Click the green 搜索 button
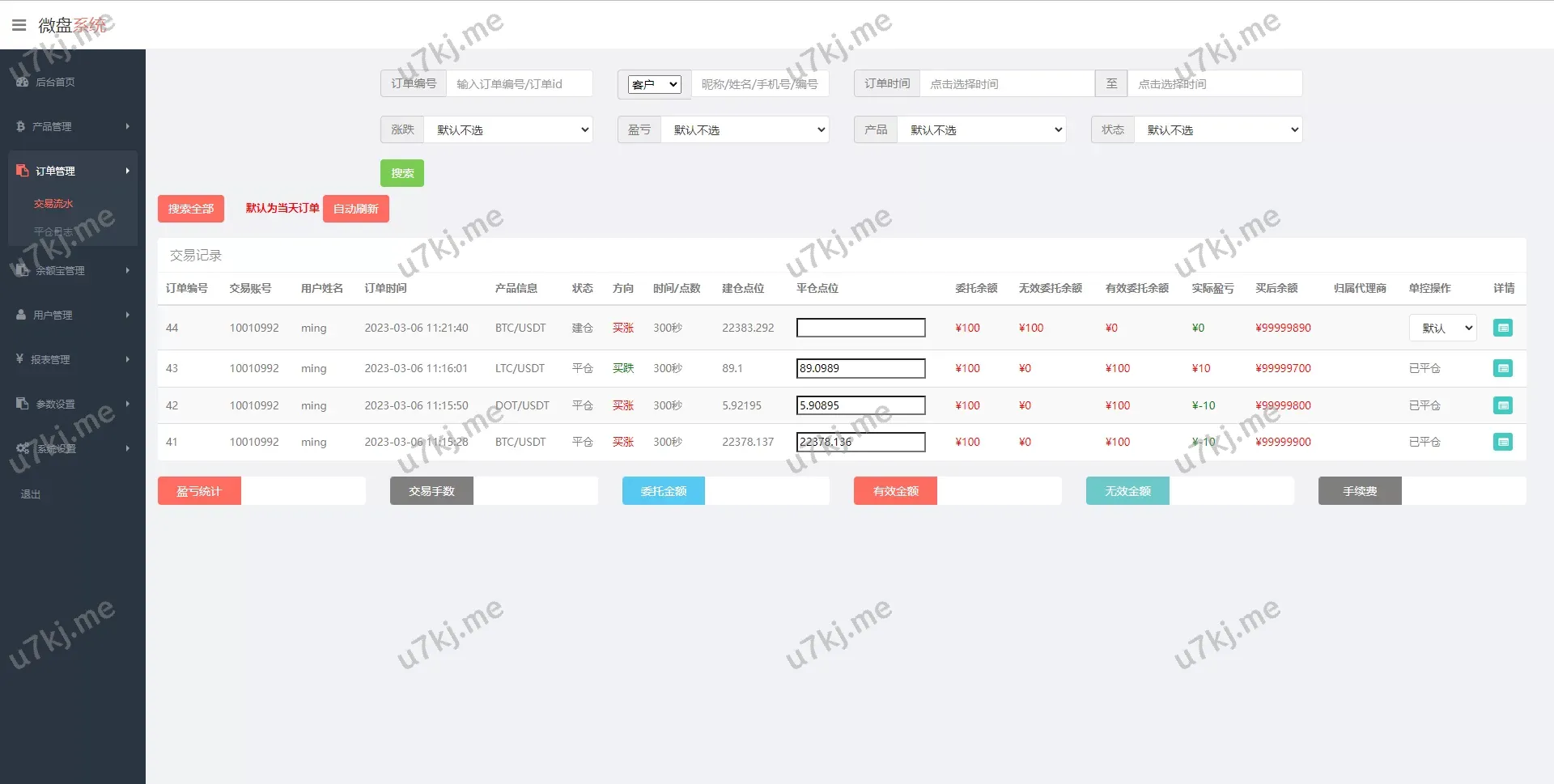The width and height of the screenshot is (1554, 784). click(x=402, y=173)
